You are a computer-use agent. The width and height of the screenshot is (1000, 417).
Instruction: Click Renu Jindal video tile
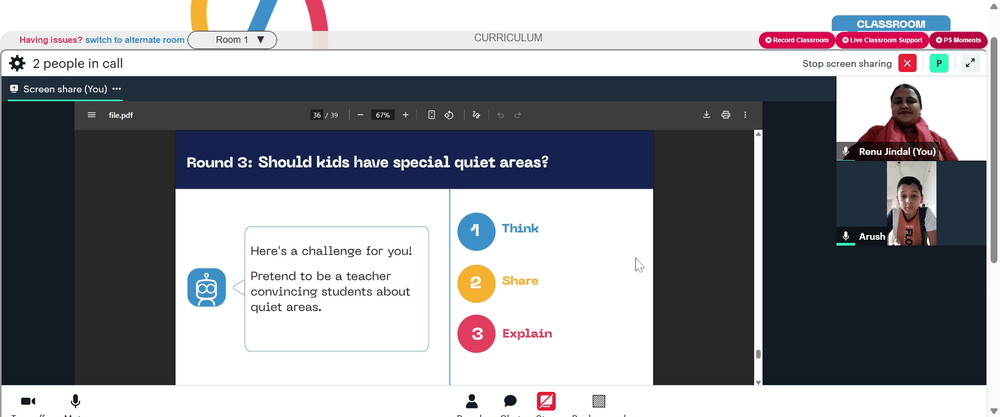coord(911,118)
